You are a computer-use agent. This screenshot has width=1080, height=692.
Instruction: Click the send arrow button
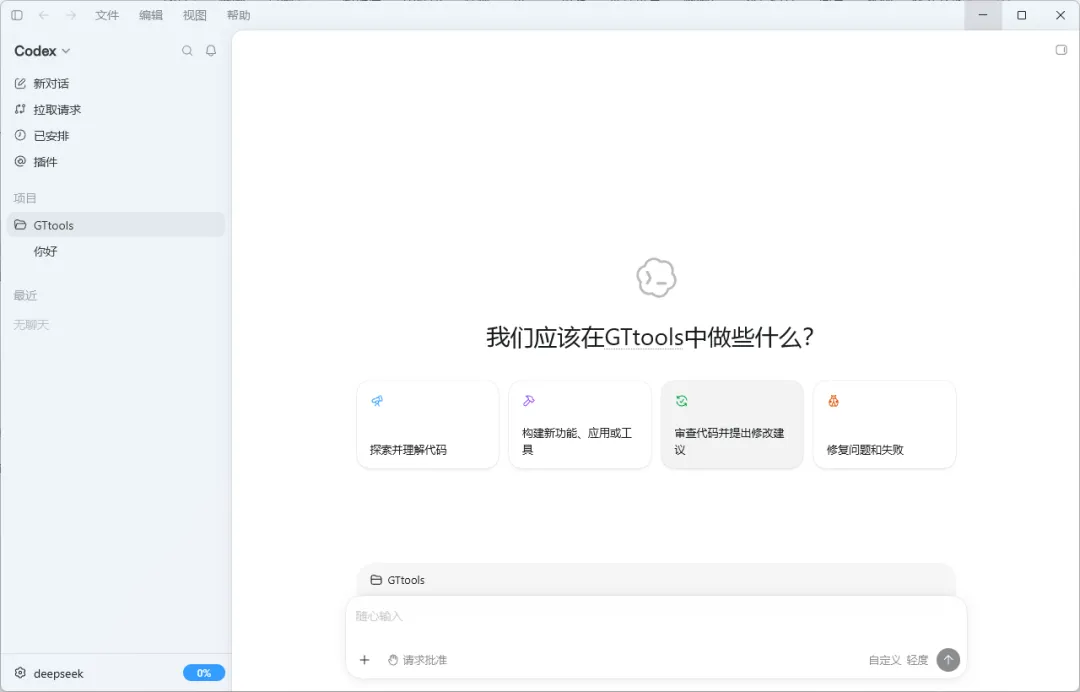pyautogui.click(x=948, y=659)
